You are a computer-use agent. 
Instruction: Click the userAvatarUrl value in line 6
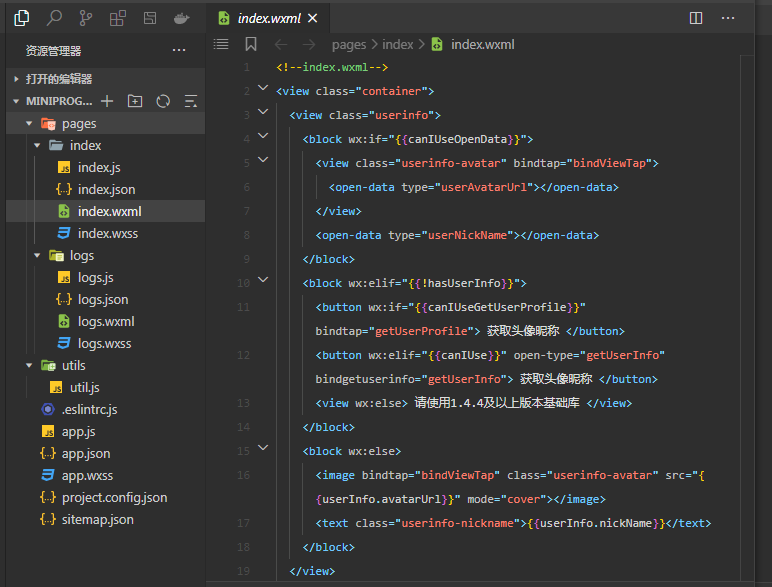click(x=483, y=187)
